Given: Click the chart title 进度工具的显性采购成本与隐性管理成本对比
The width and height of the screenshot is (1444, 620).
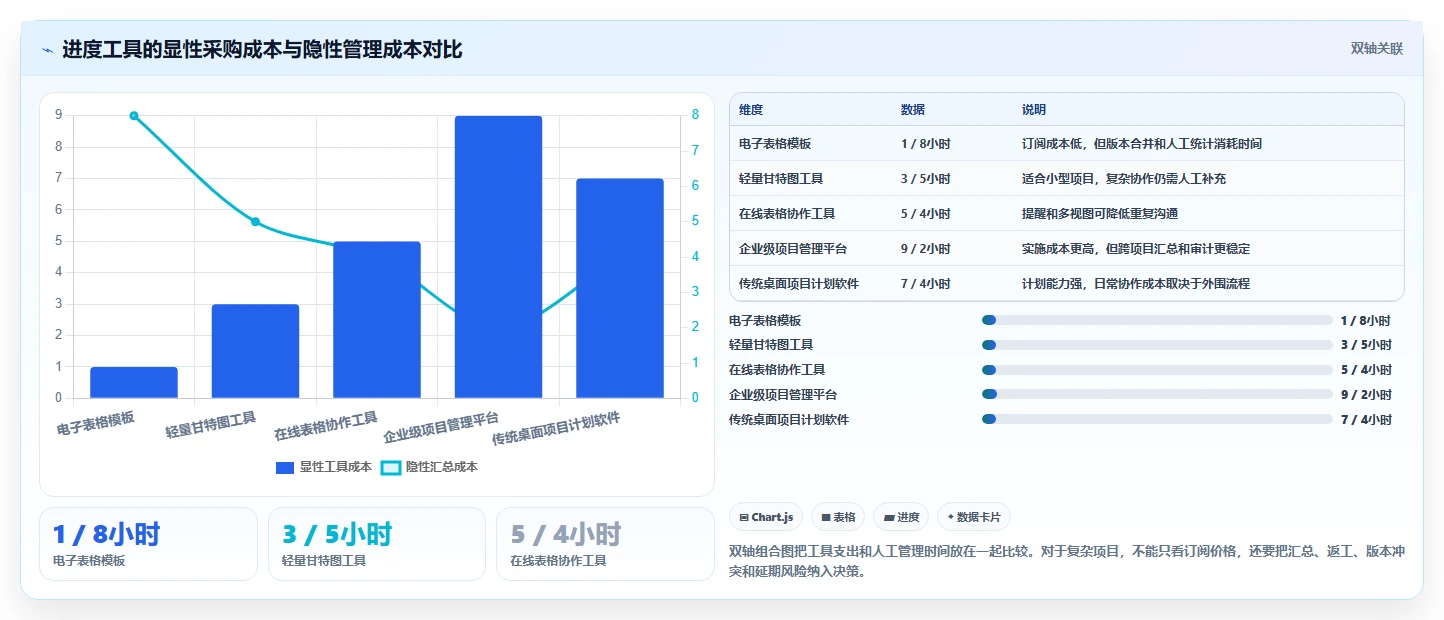Looking at the screenshot, I should coord(262,50).
